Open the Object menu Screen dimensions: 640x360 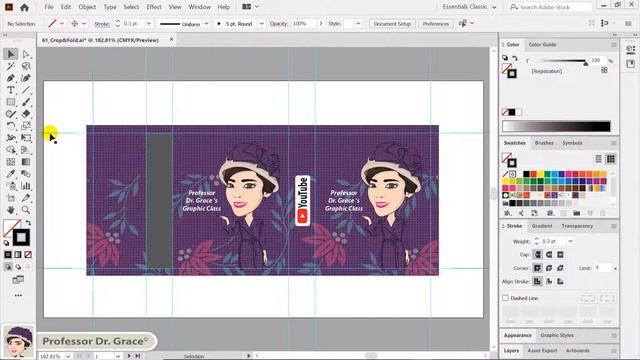[87, 7]
